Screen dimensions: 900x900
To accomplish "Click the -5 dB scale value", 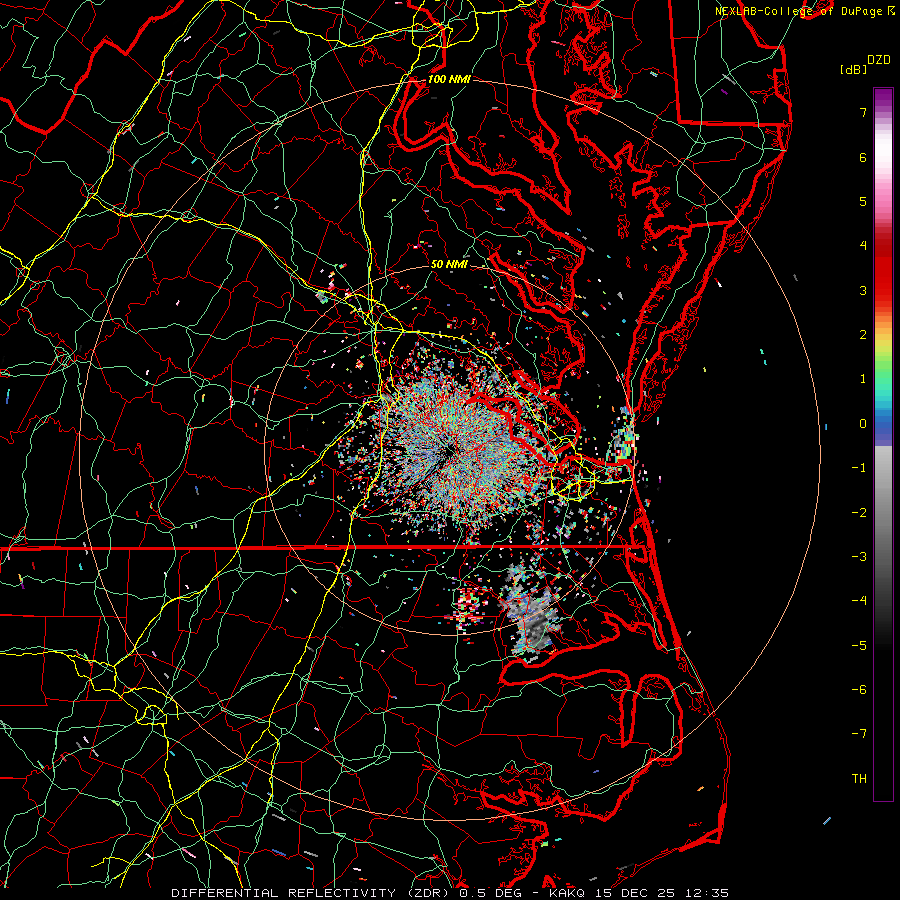I will coord(859,646).
